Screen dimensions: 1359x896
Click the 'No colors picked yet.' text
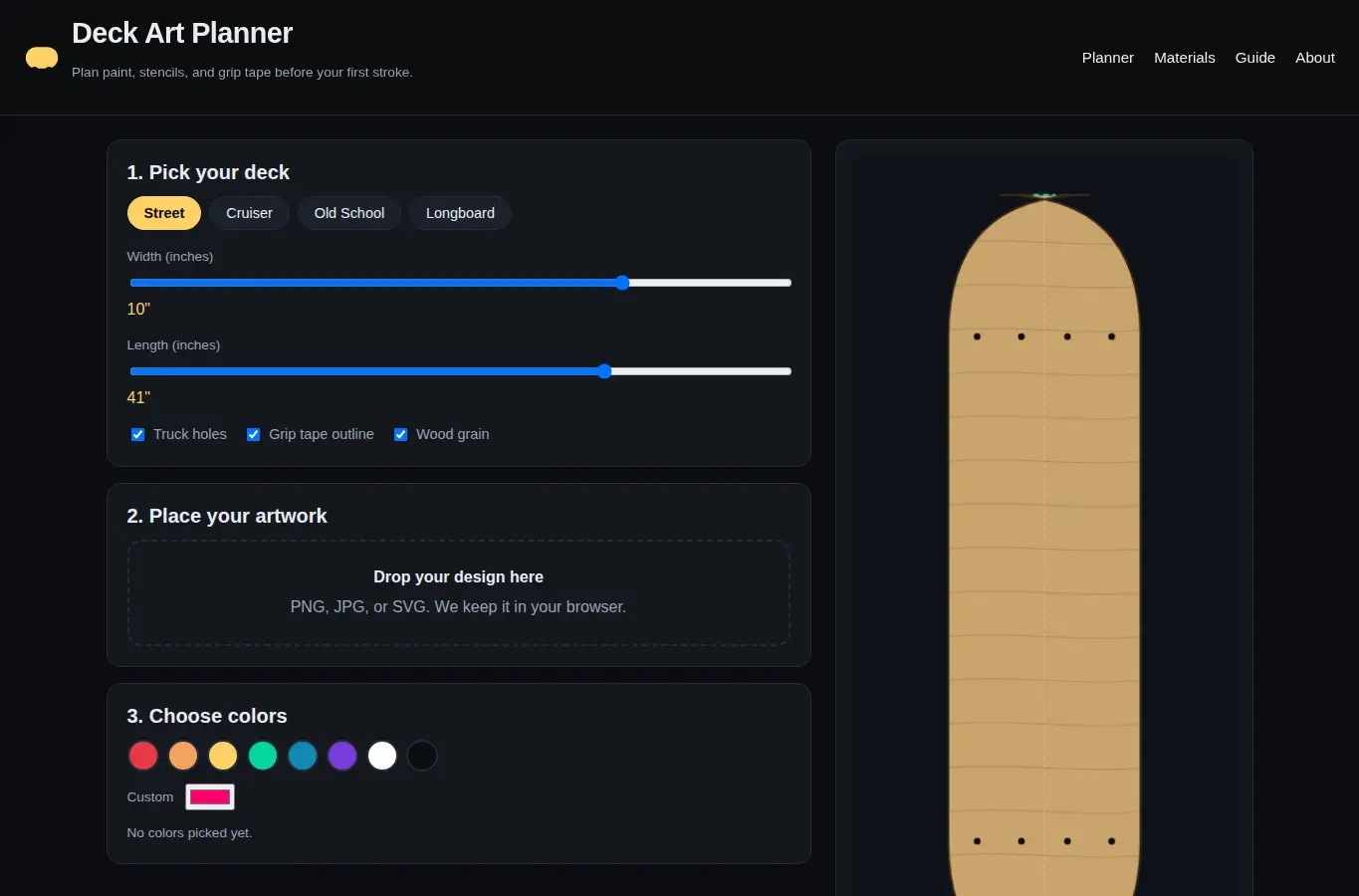pyautogui.click(x=189, y=832)
